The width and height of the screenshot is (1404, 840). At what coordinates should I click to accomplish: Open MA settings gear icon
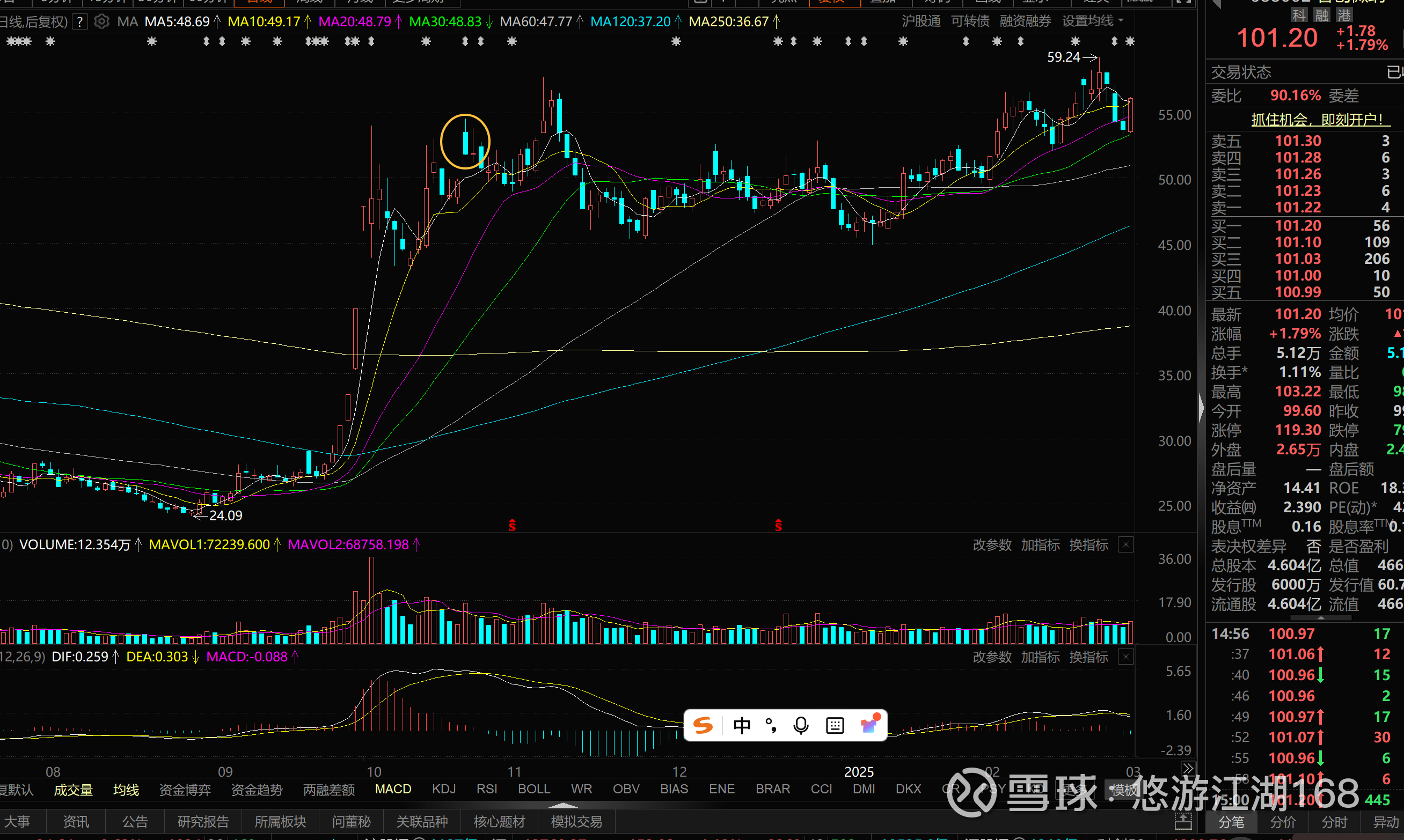tap(101, 22)
